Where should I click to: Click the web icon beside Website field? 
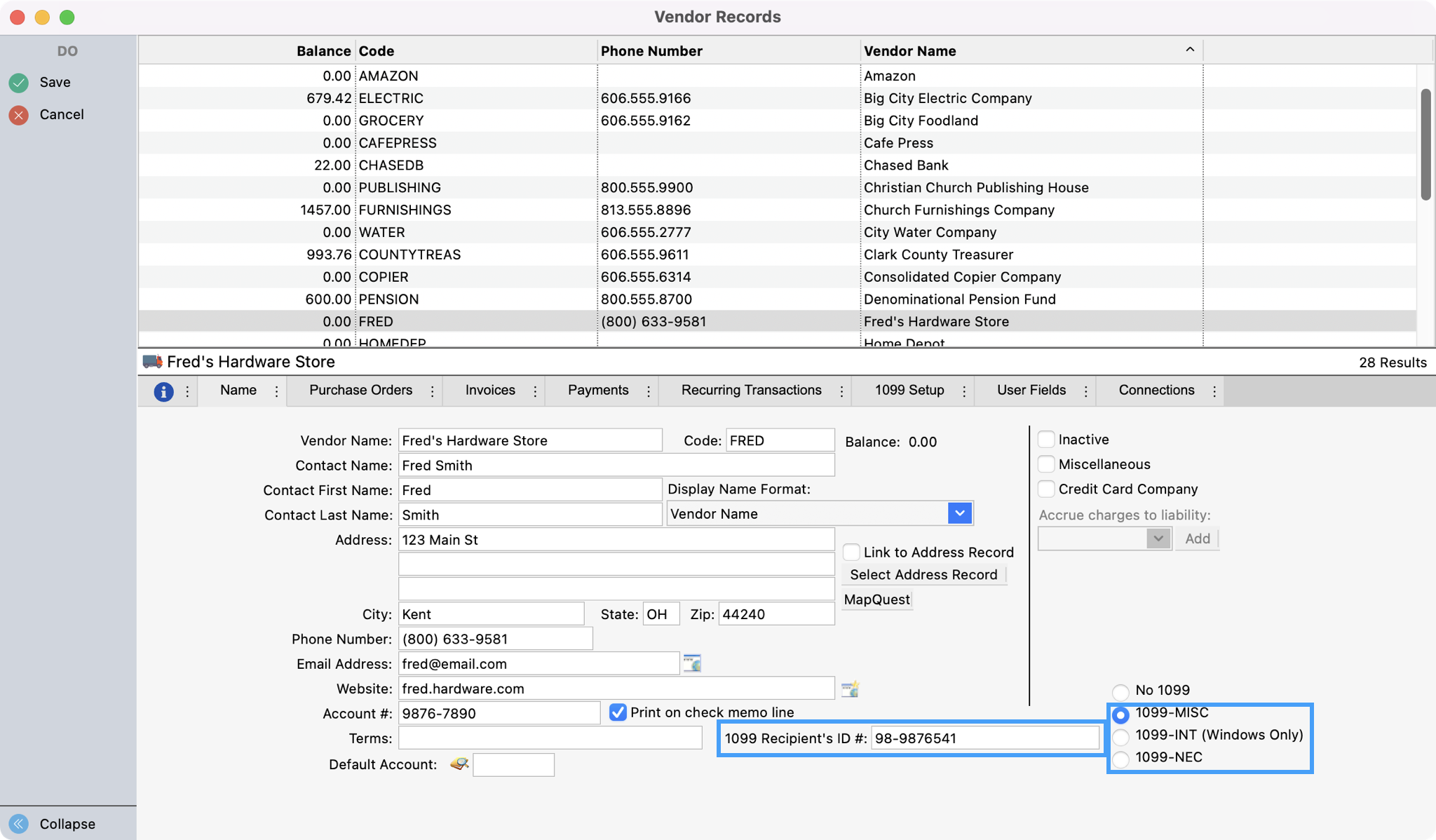(x=850, y=689)
